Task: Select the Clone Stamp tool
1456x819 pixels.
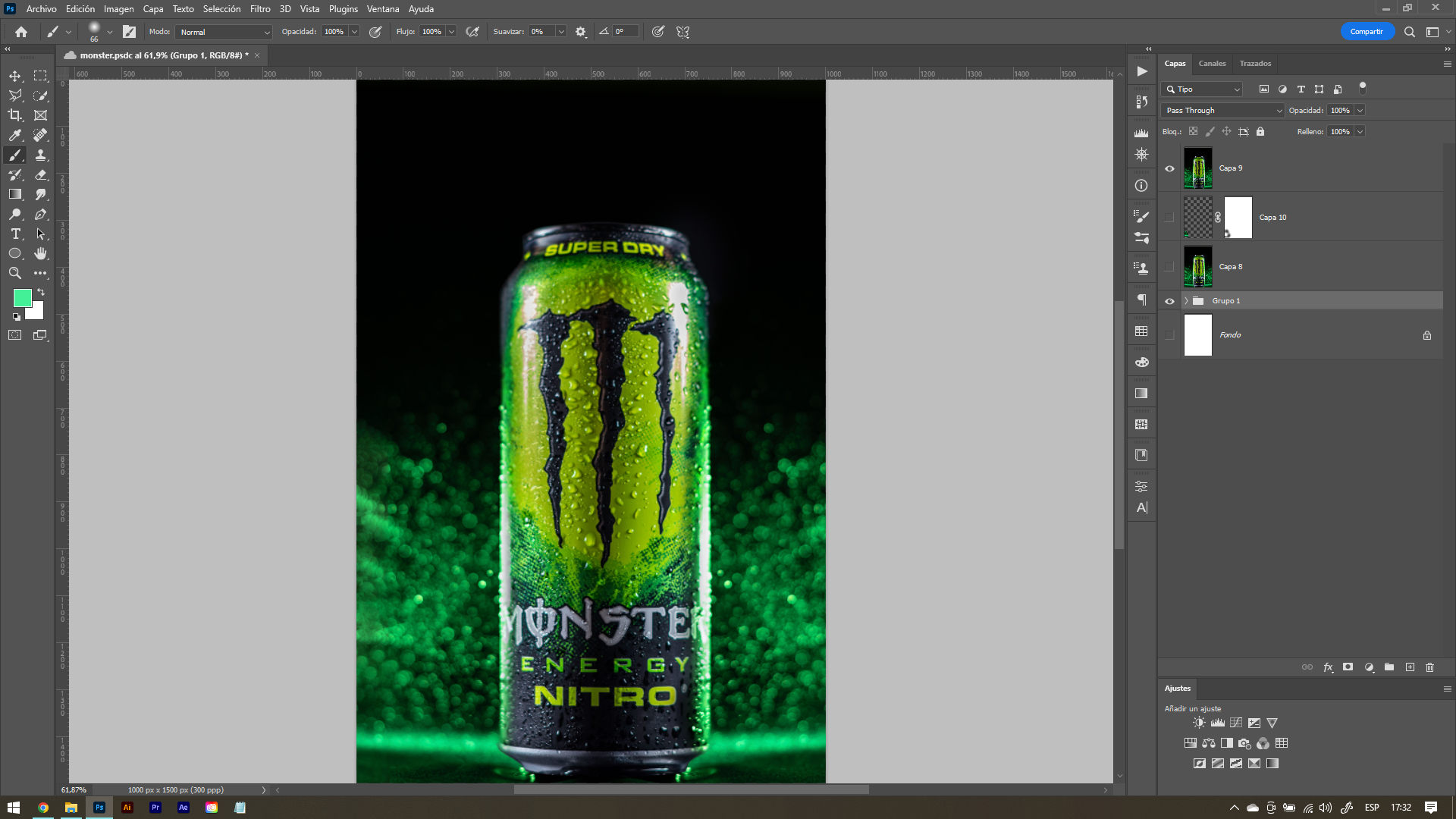Action: pyautogui.click(x=41, y=155)
